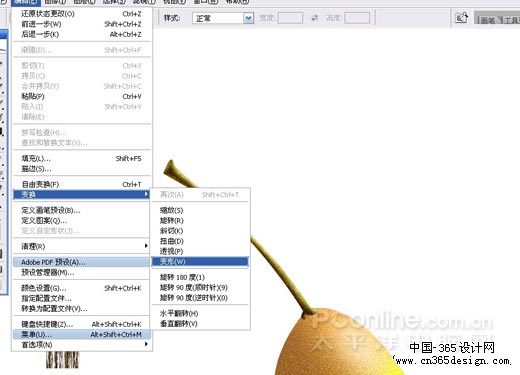Open the 描边(S)... stroke dialog
The height and width of the screenshot is (375, 520).
pyautogui.click(x=82, y=169)
